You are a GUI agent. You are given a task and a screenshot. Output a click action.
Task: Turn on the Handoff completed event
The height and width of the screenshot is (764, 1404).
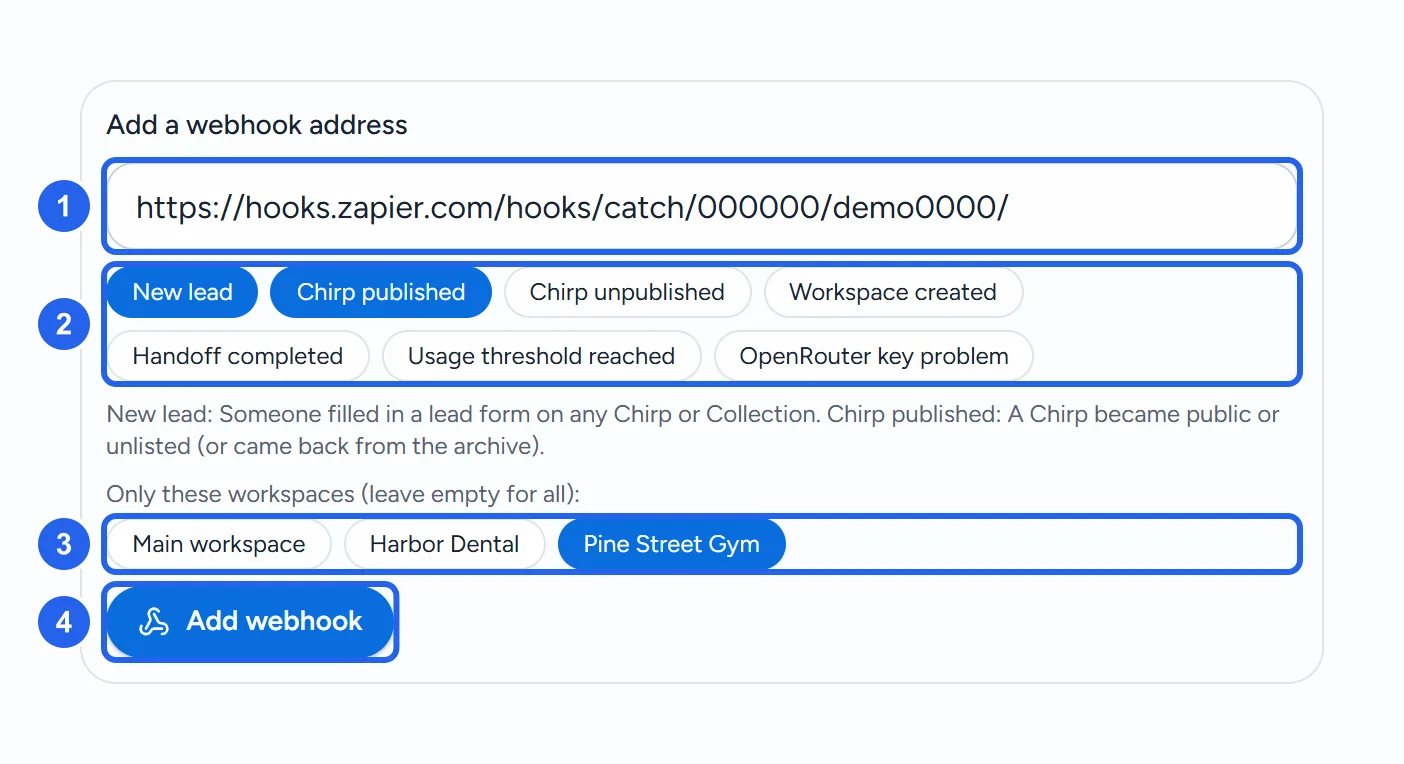(238, 356)
